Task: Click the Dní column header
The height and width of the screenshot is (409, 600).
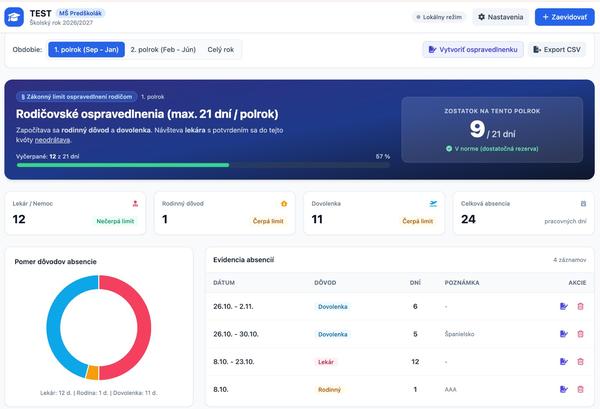Action: pyautogui.click(x=415, y=283)
